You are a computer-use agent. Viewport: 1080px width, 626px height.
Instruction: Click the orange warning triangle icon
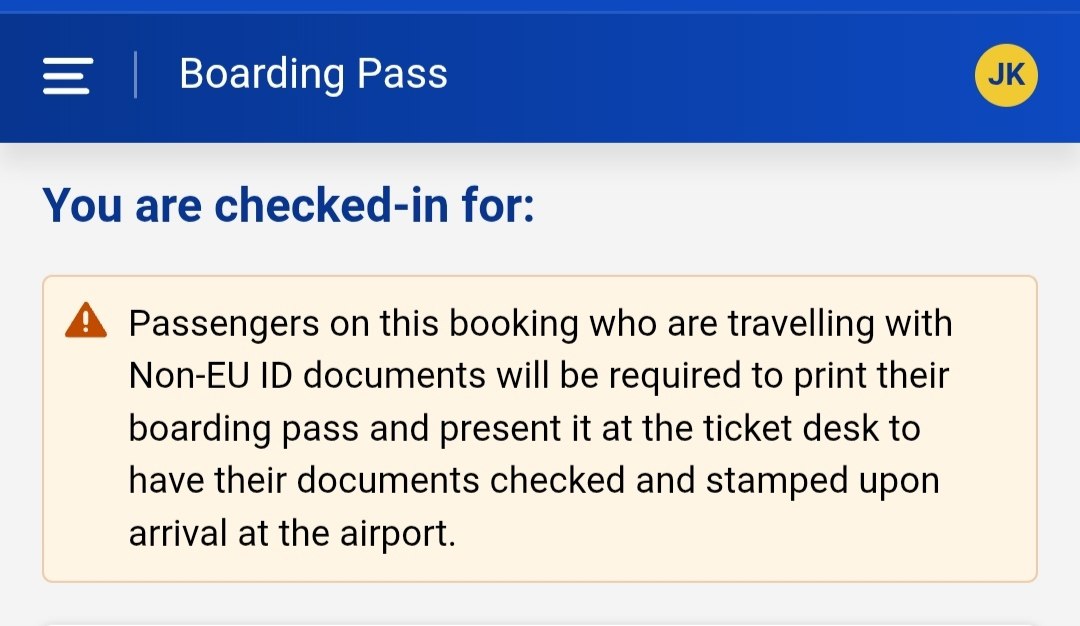(x=86, y=321)
